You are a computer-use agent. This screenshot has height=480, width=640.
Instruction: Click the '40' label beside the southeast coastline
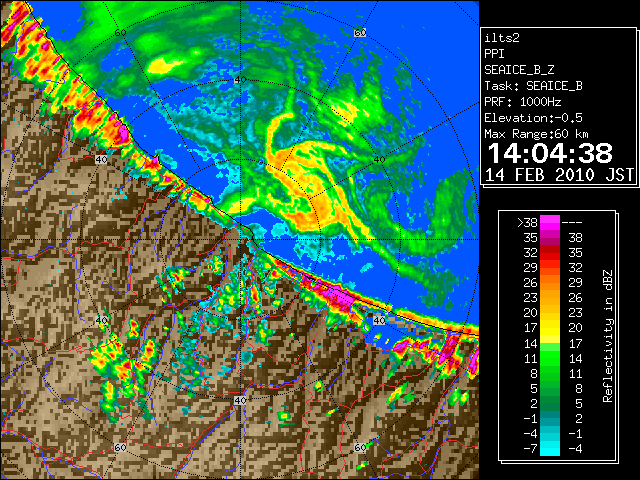pyautogui.click(x=379, y=320)
